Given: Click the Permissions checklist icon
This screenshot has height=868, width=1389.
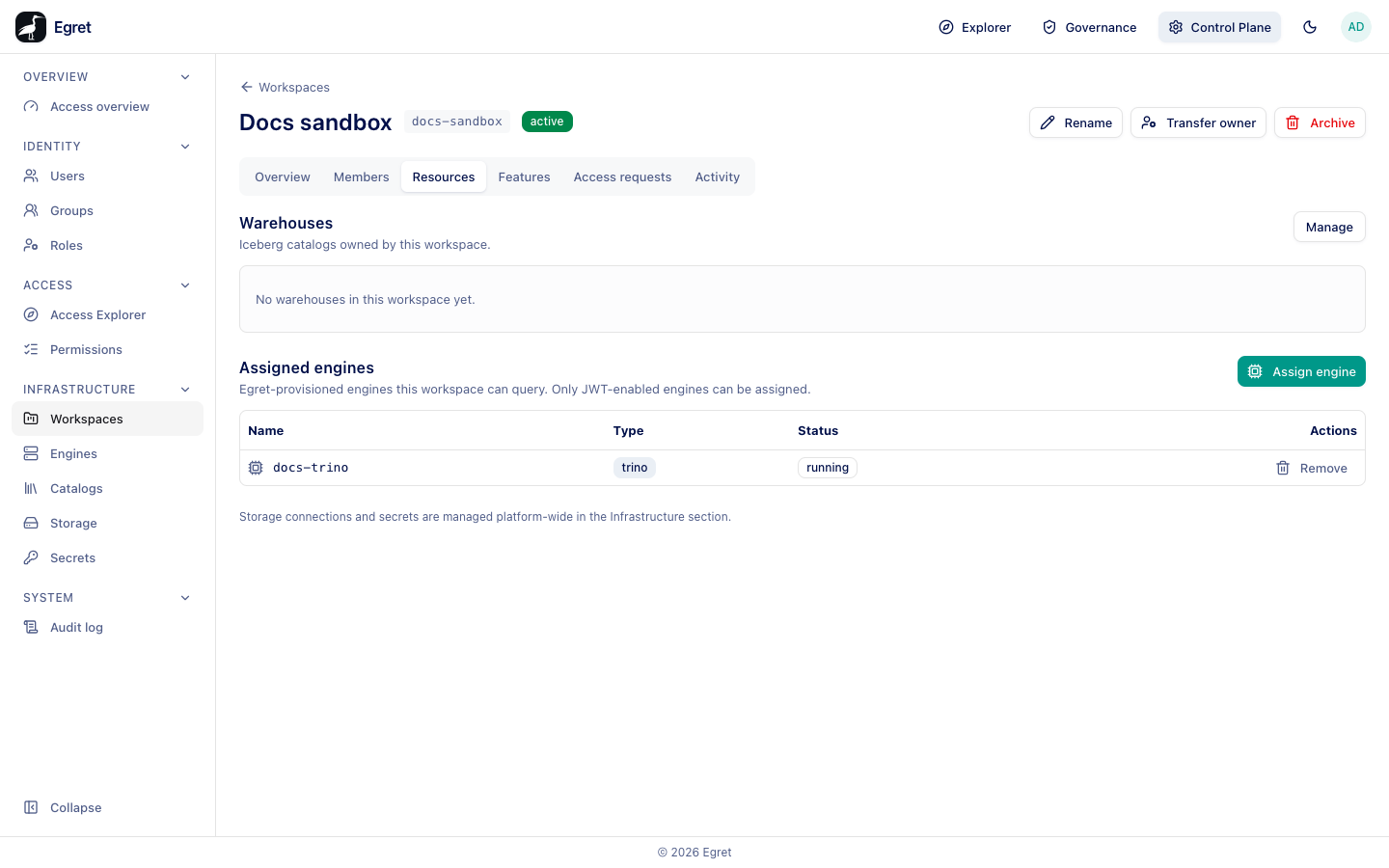Looking at the screenshot, I should click(x=31, y=349).
